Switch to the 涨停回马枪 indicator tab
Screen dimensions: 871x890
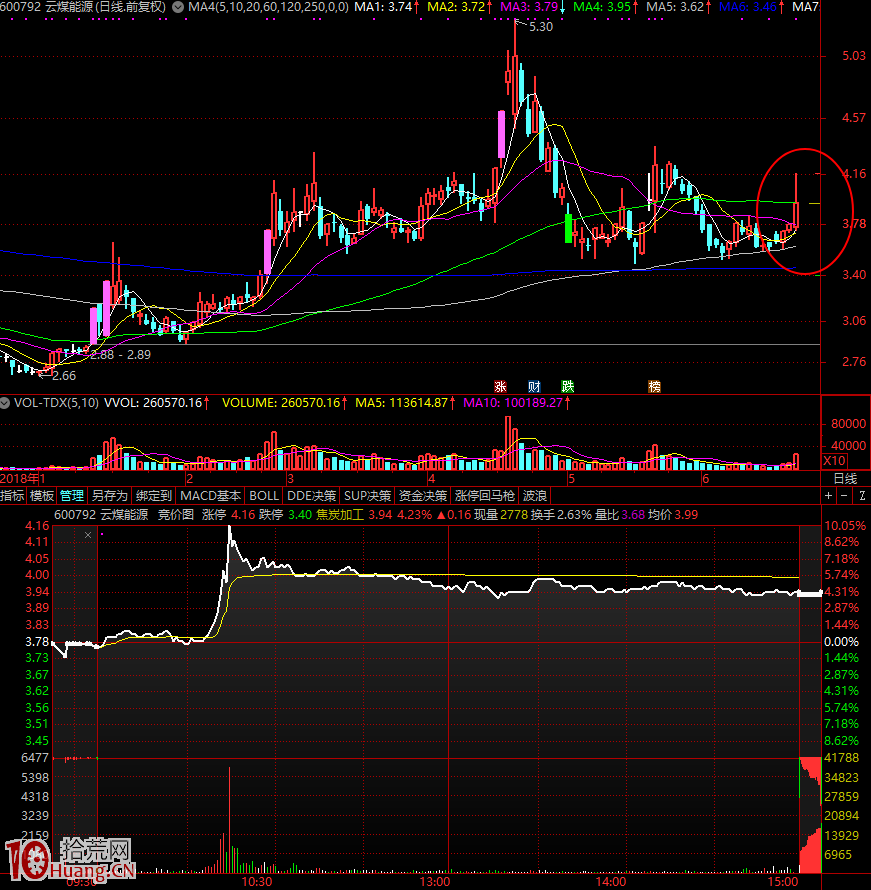click(x=485, y=496)
